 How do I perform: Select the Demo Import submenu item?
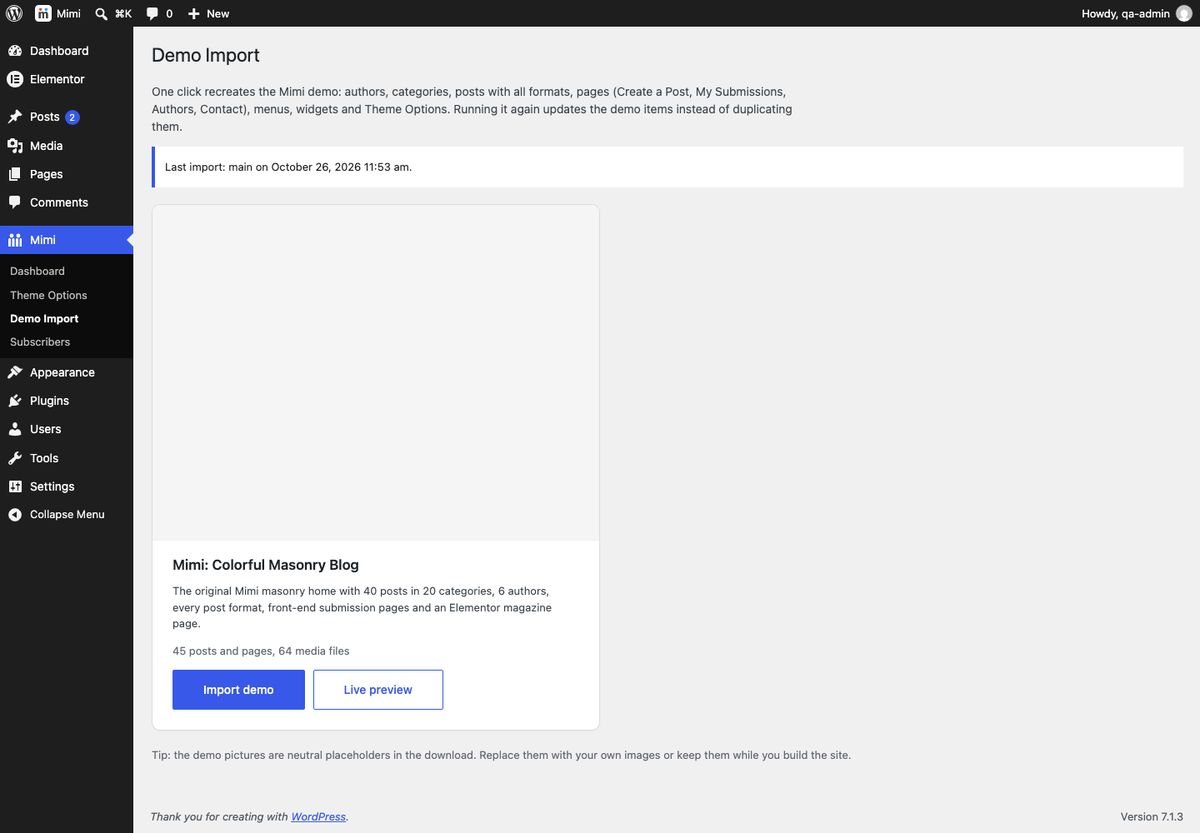tap(44, 318)
